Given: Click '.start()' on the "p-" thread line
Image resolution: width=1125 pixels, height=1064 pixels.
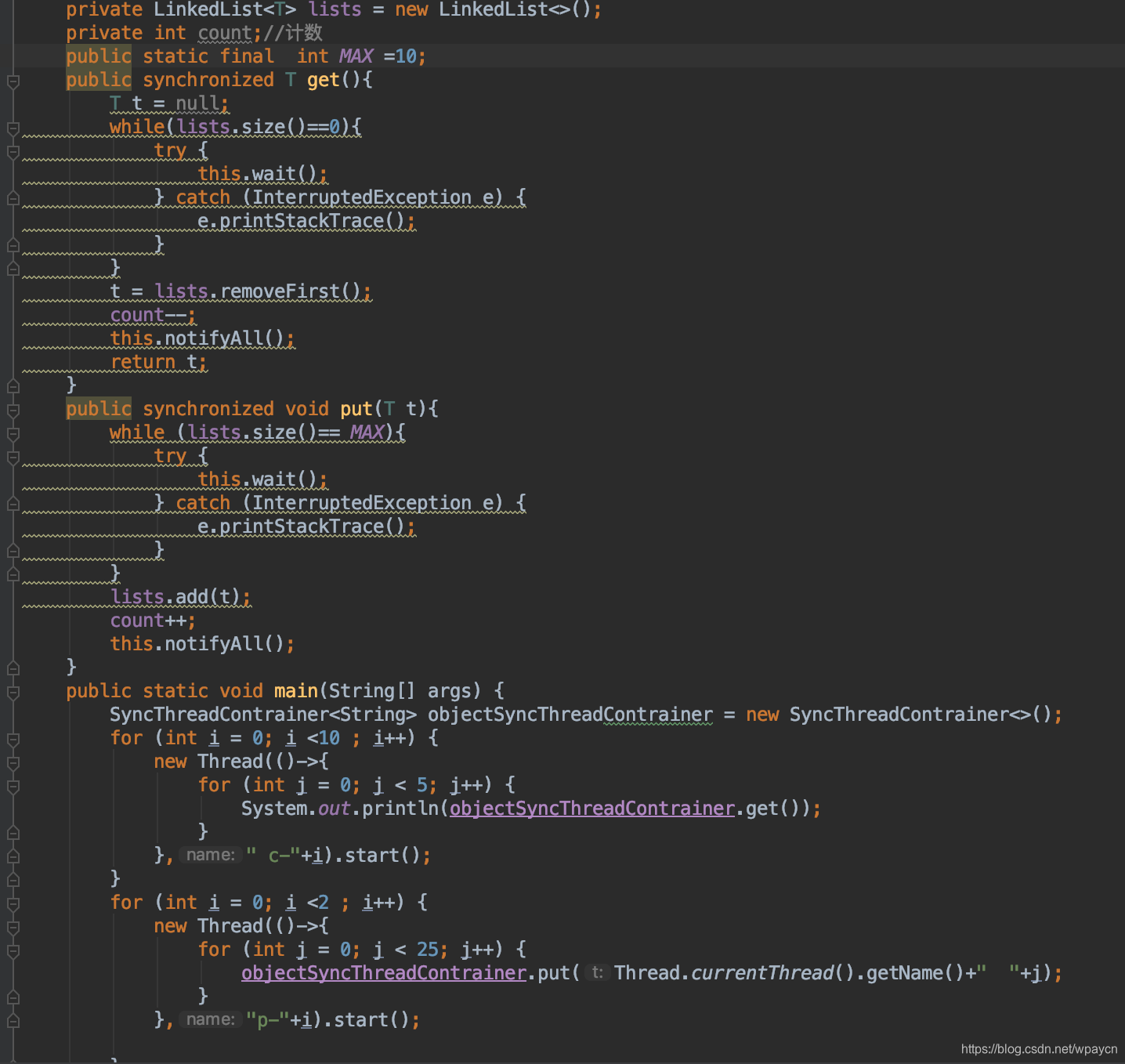Looking at the screenshot, I should [x=366, y=1020].
